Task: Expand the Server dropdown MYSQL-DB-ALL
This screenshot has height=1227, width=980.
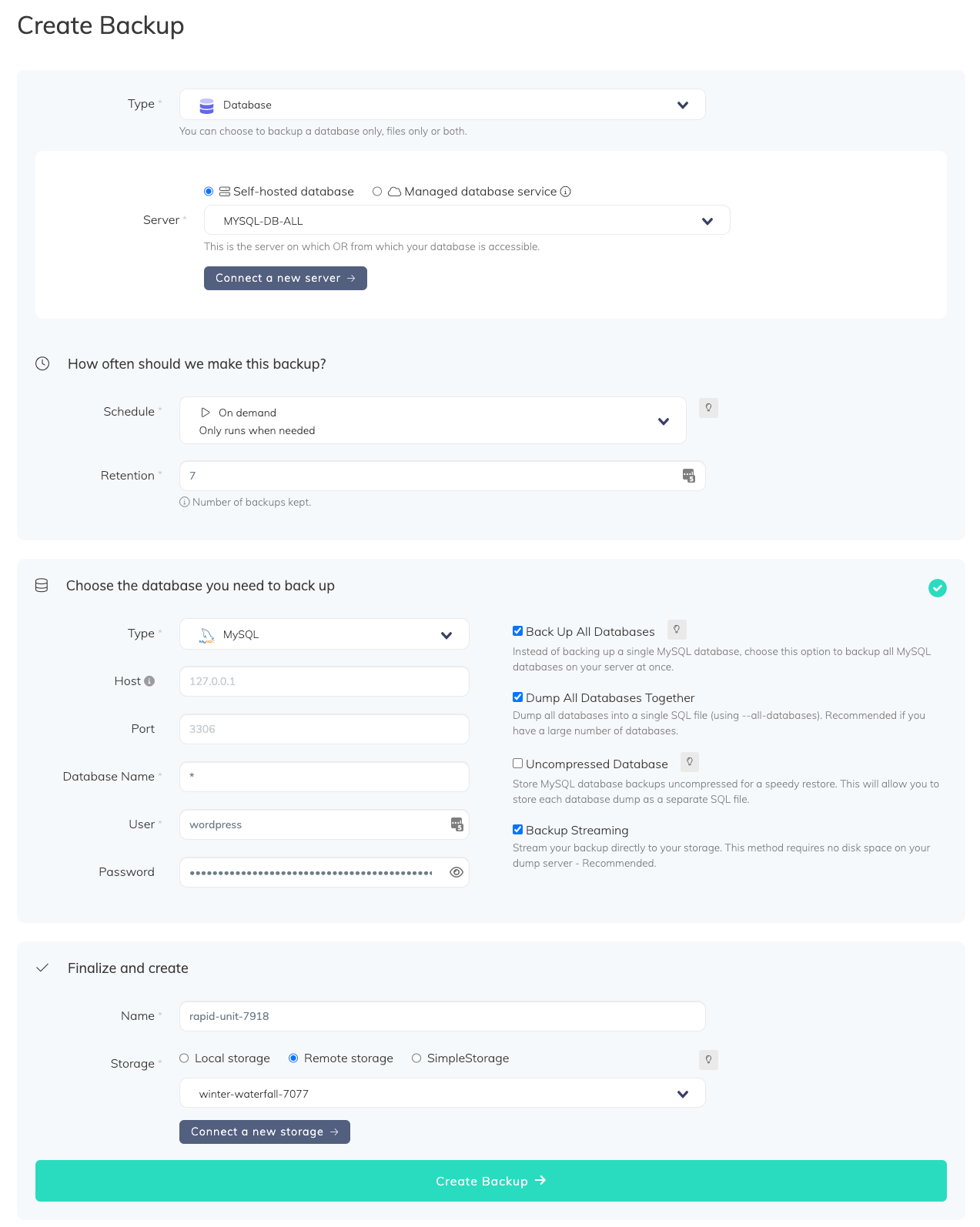Action: click(x=467, y=221)
